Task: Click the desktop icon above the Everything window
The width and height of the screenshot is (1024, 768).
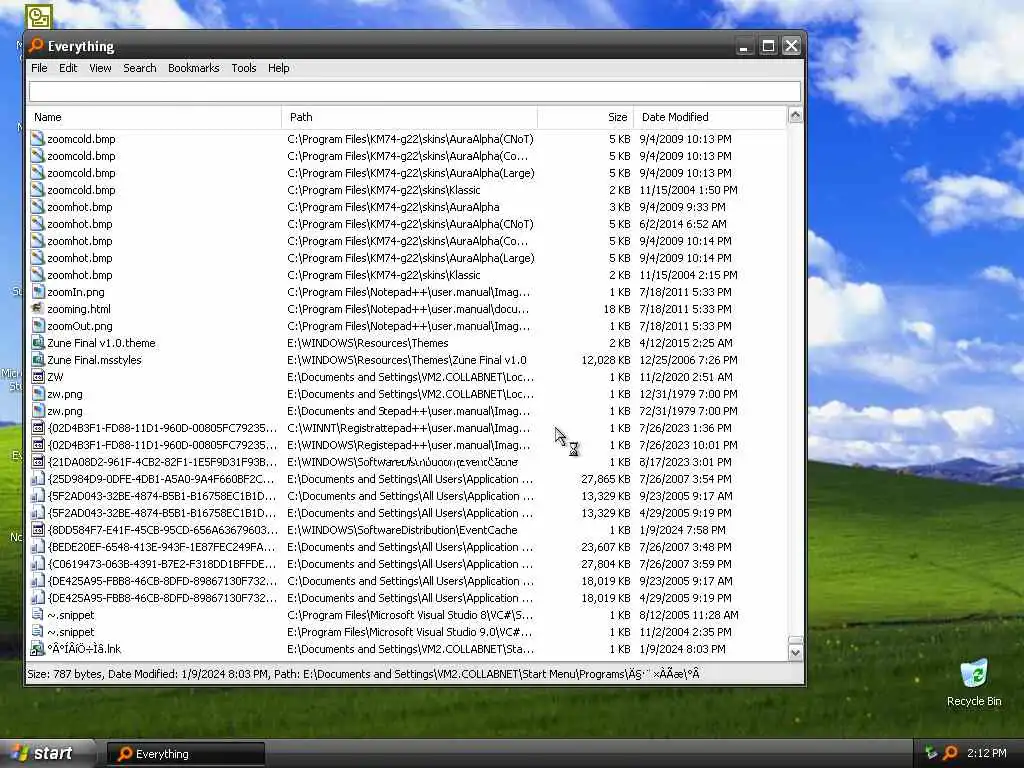Action: (x=39, y=16)
